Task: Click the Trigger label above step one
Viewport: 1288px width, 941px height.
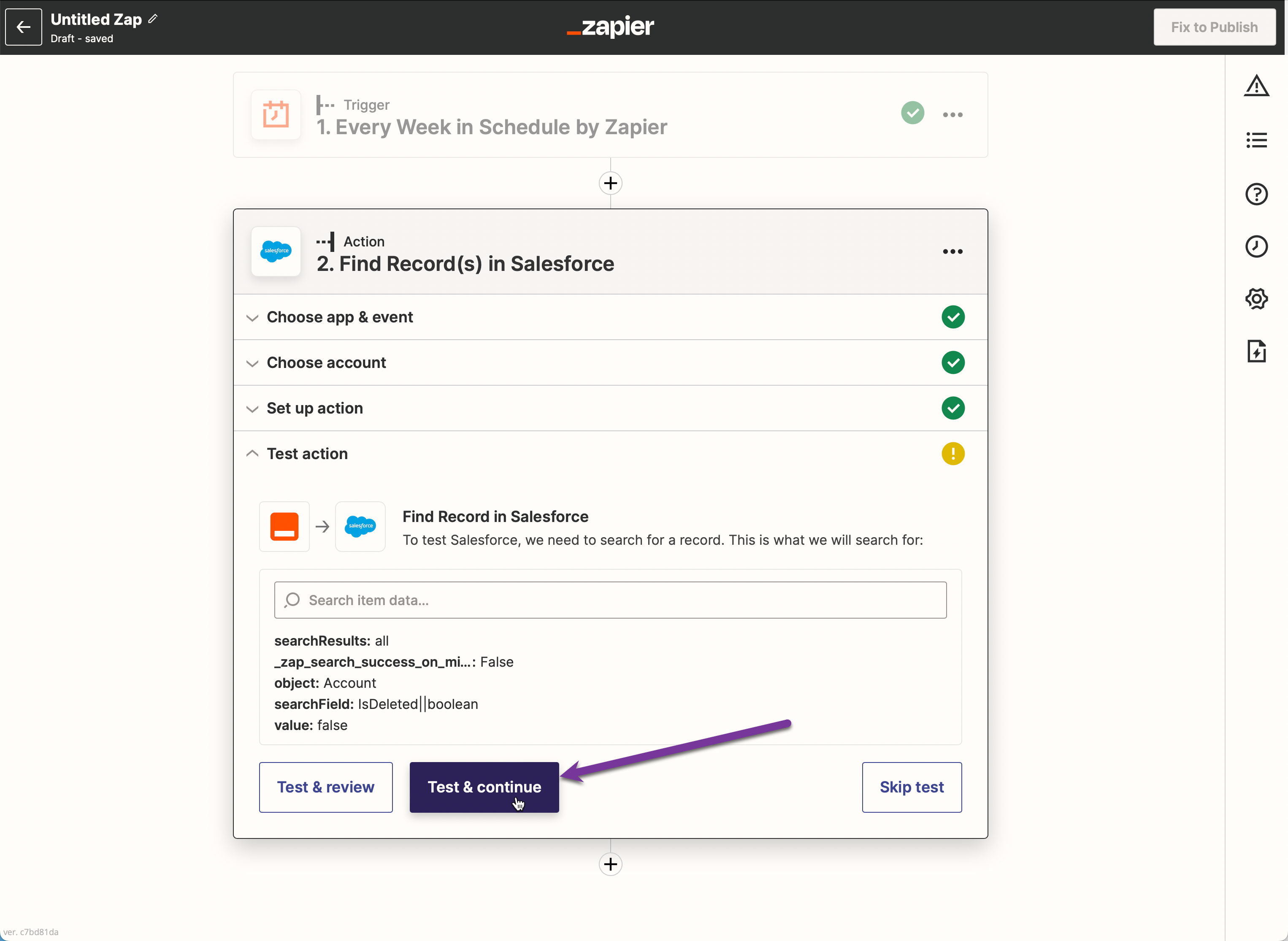Action: pyautogui.click(x=366, y=105)
